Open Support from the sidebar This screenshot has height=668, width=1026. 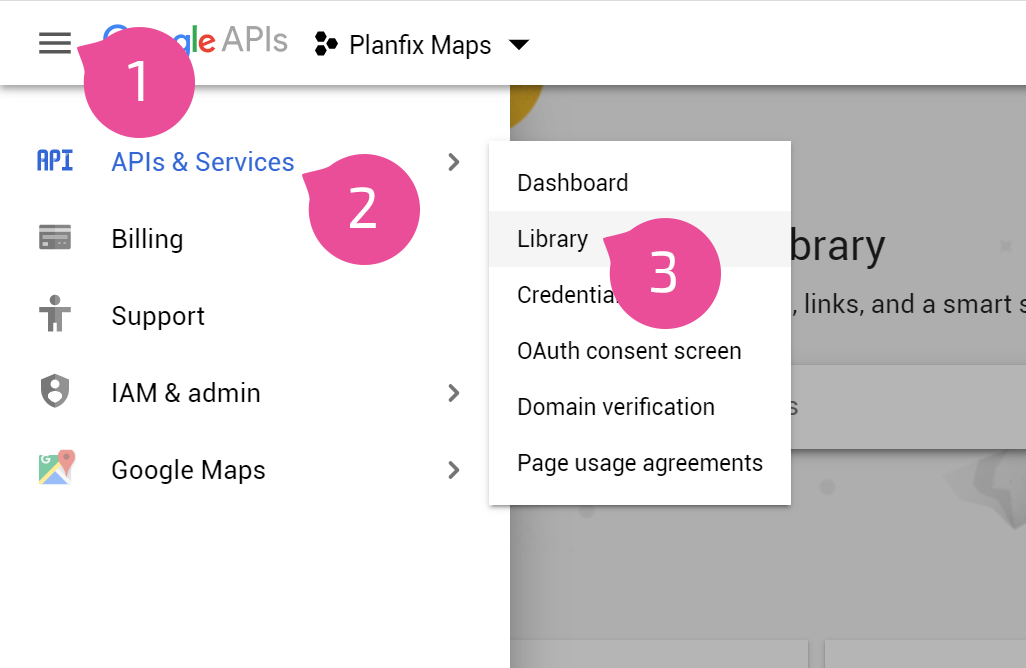click(158, 316)
